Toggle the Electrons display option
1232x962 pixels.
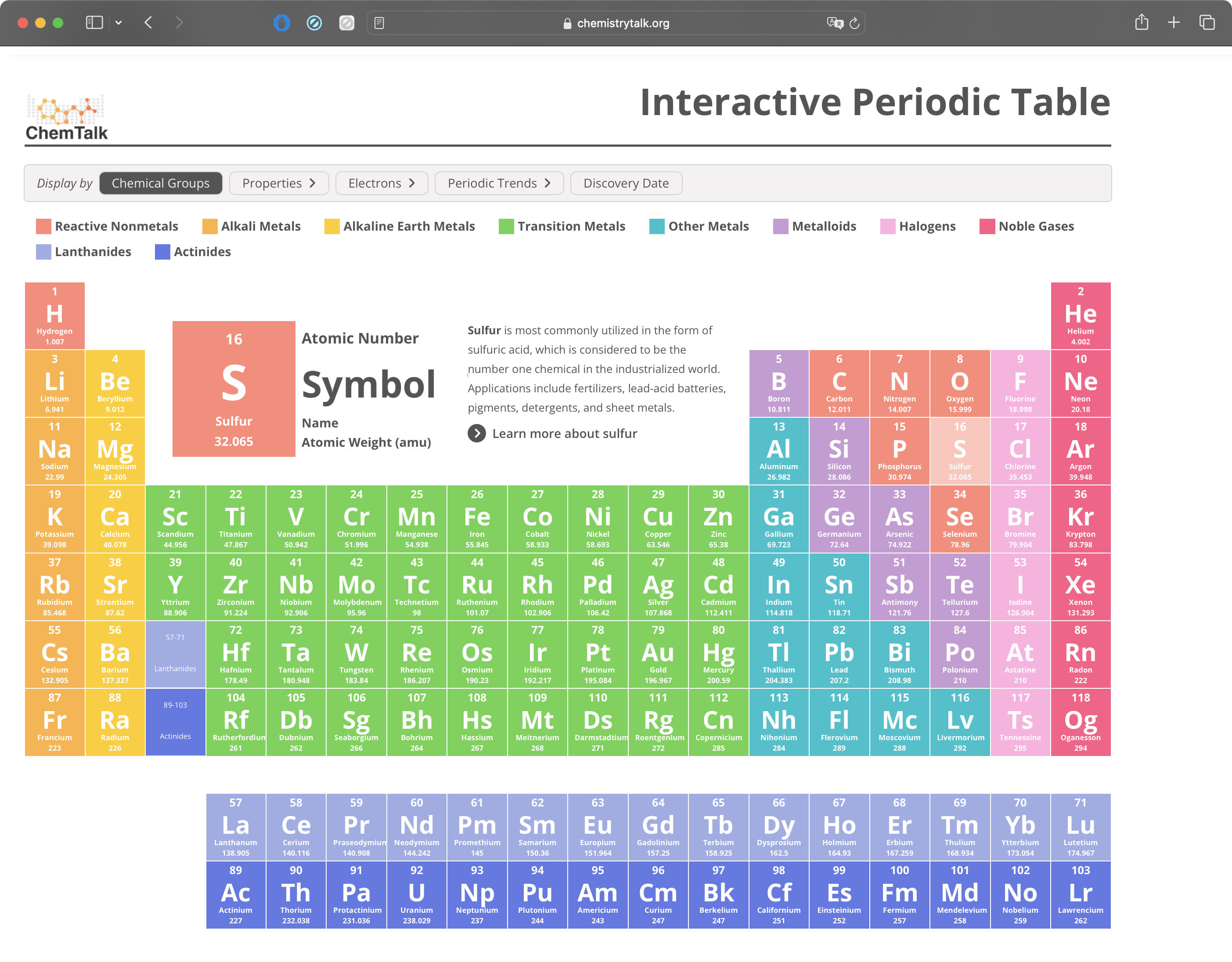(x=383, y=183)
